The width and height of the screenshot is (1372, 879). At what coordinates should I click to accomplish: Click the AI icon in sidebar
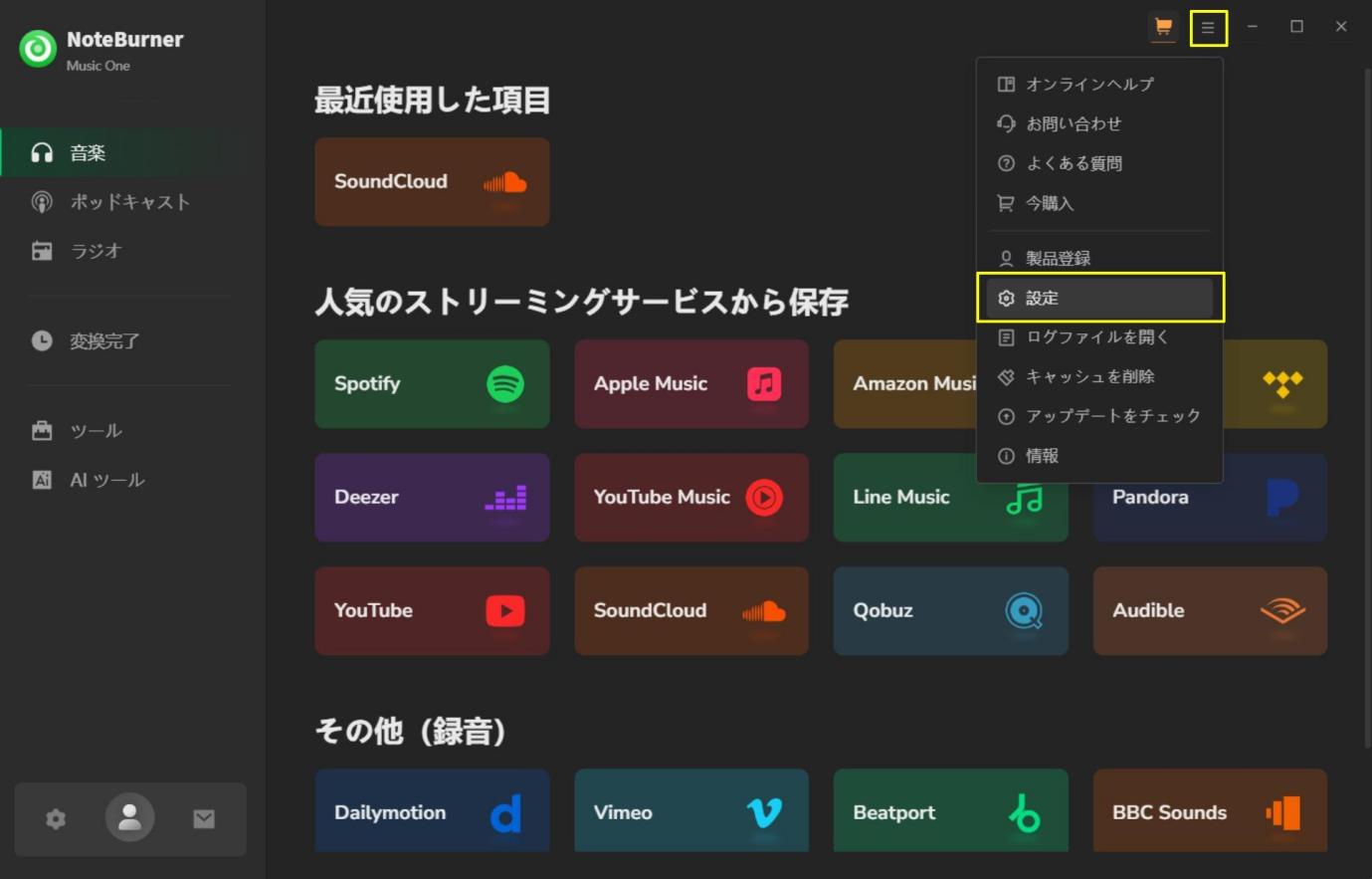(42, 480)
